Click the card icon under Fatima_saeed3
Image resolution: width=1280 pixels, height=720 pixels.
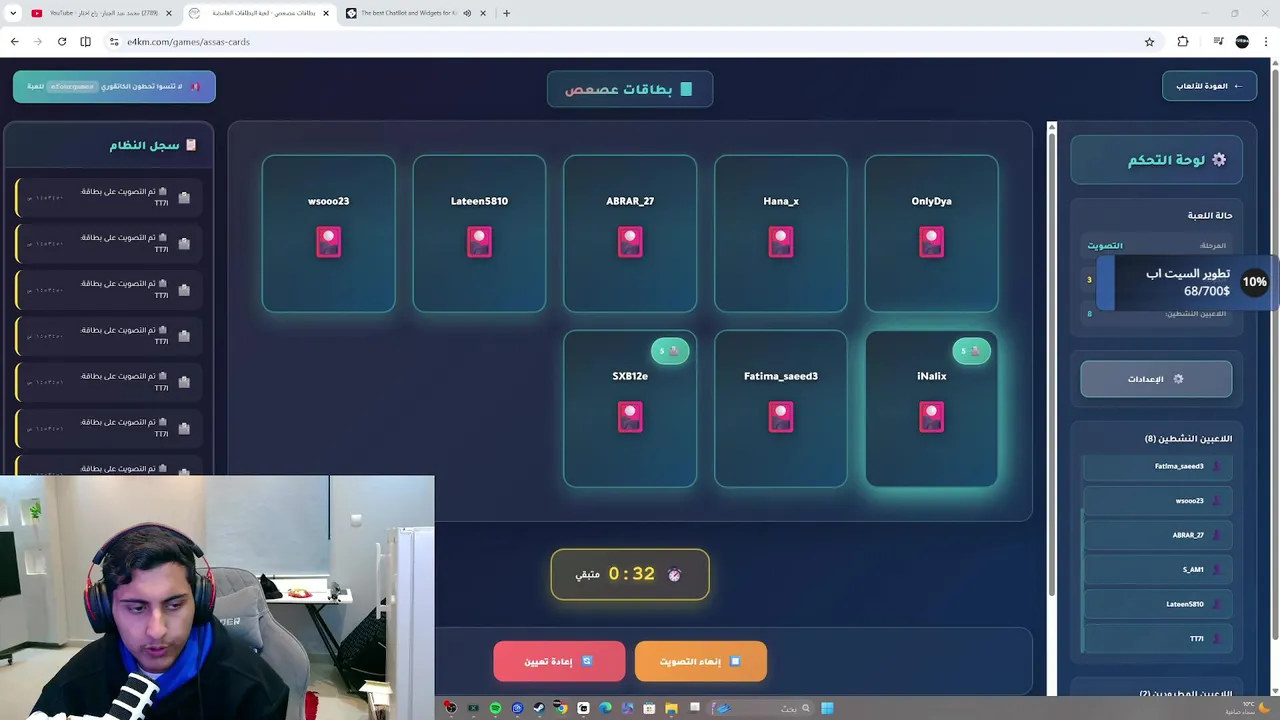pyautogui.click(x=781, y=417)
